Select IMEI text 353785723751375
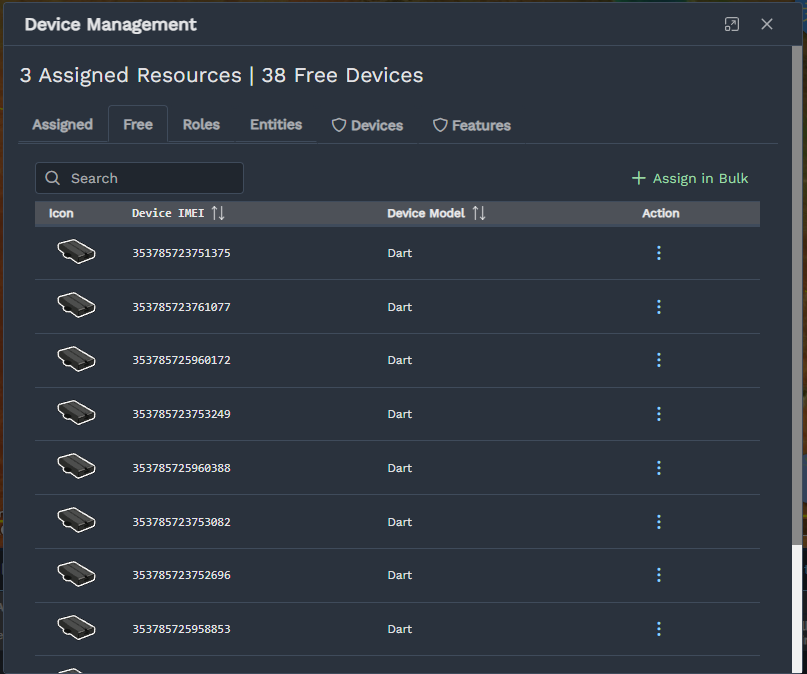The width and height of the screenshot is (807, 674). [x=182, y=253]
